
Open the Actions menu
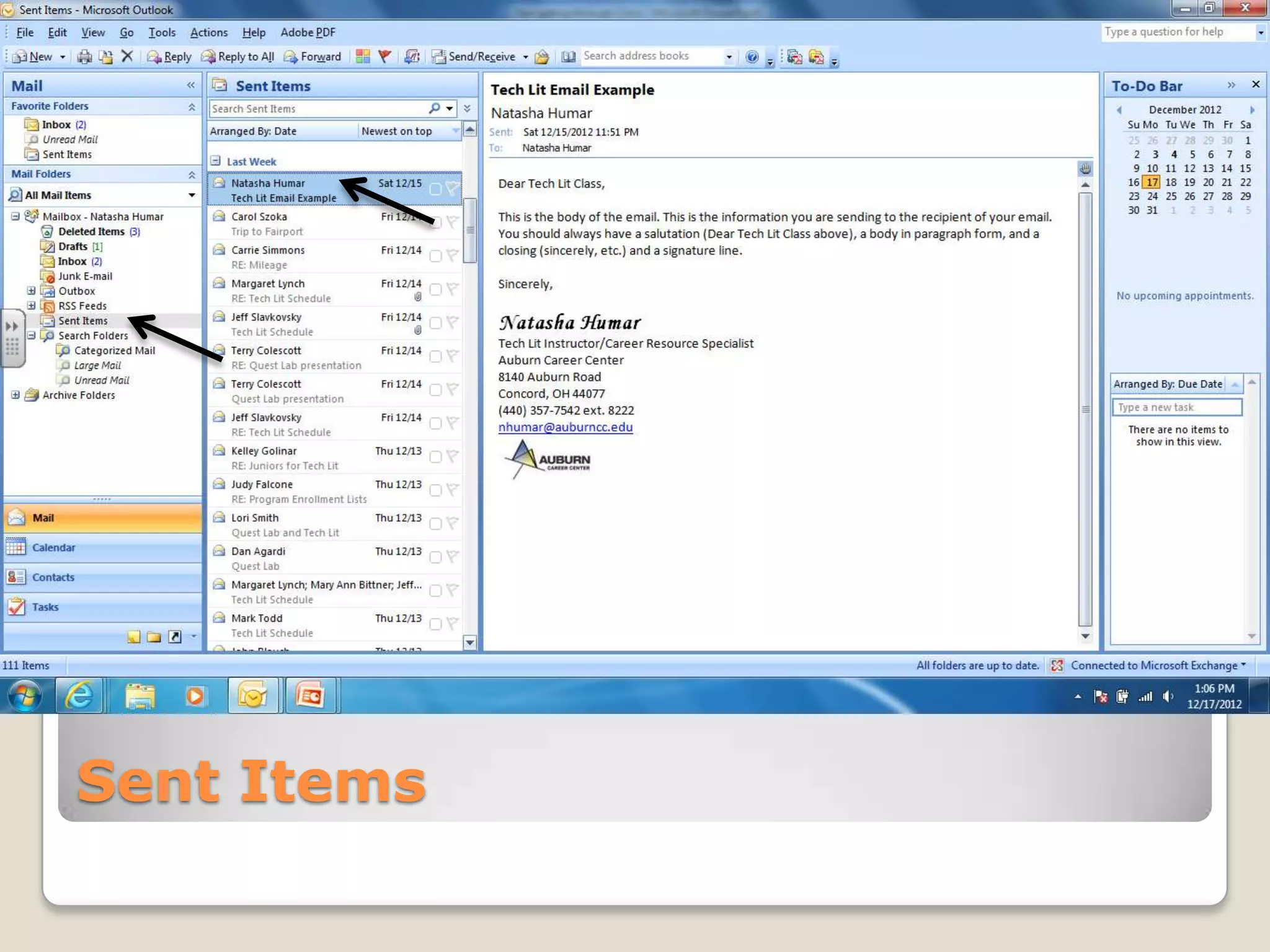click(x=208, y=32)
